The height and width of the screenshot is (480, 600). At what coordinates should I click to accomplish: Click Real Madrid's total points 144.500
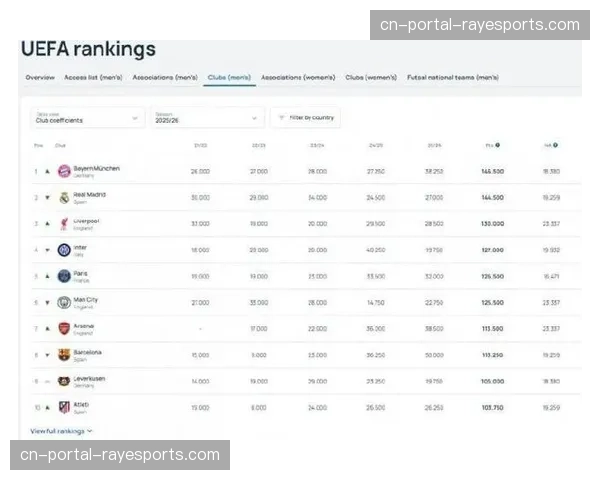click(492, 198)
